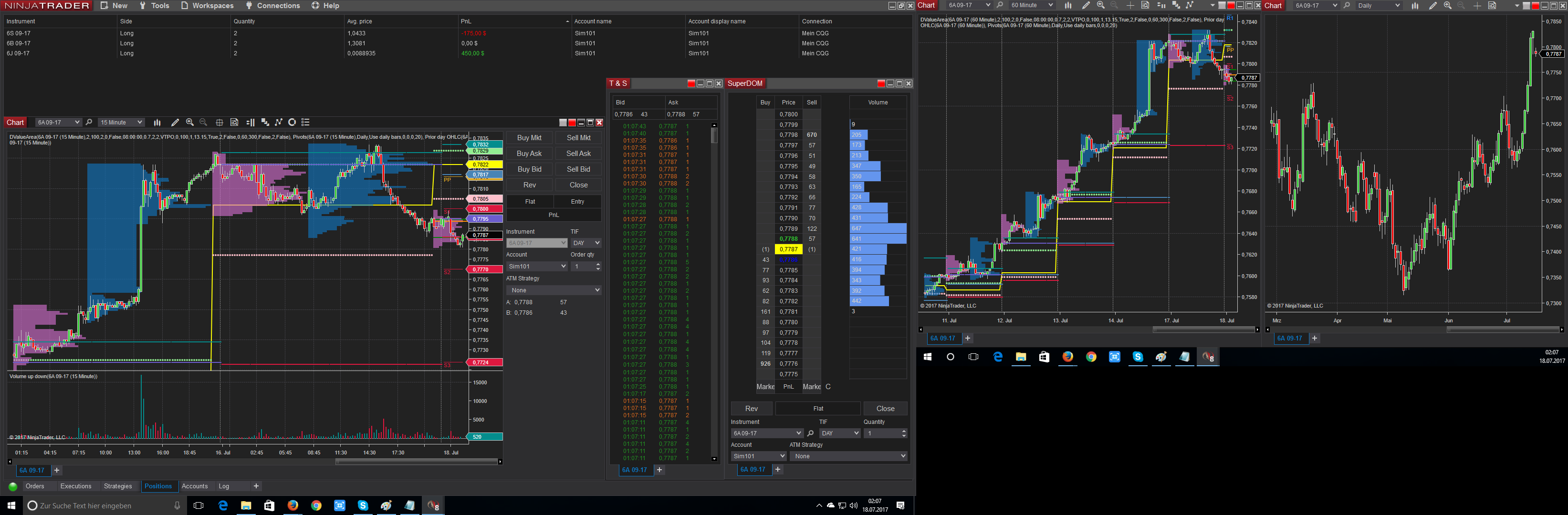Screen dimensions: 1568x515
Task: Open the Chart Trader TIF DAY dropdown
Action: (x=586, y=243)
